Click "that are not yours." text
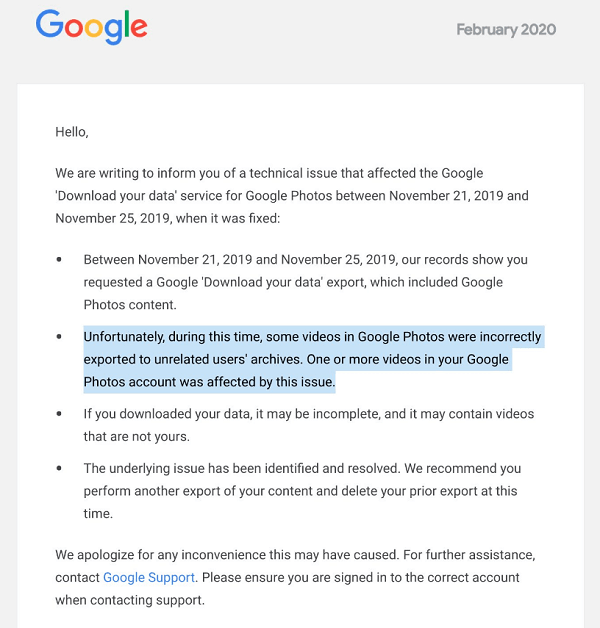The height and width of the screenshot is (628, 600). [x=137, y=436]
